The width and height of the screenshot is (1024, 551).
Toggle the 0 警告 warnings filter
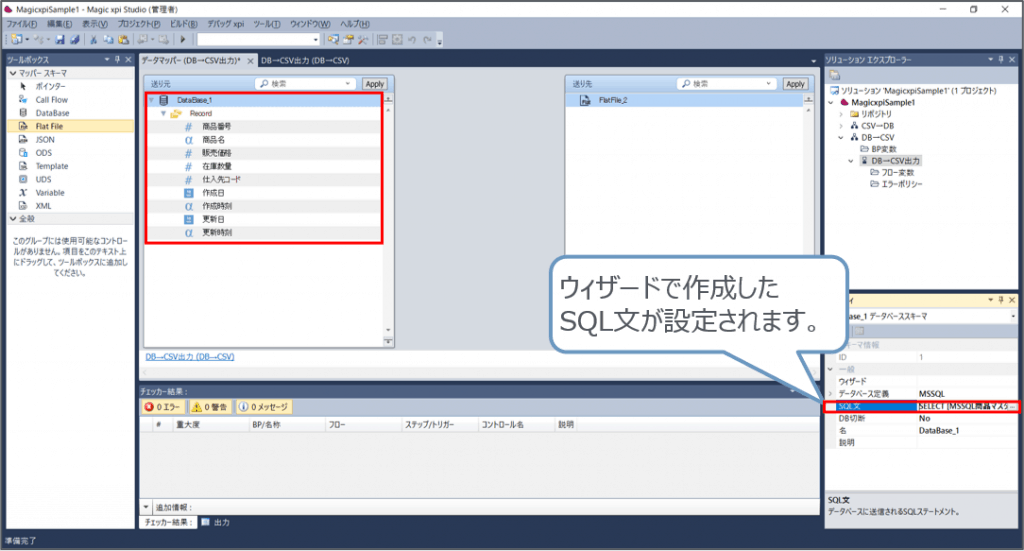[210, 407]
